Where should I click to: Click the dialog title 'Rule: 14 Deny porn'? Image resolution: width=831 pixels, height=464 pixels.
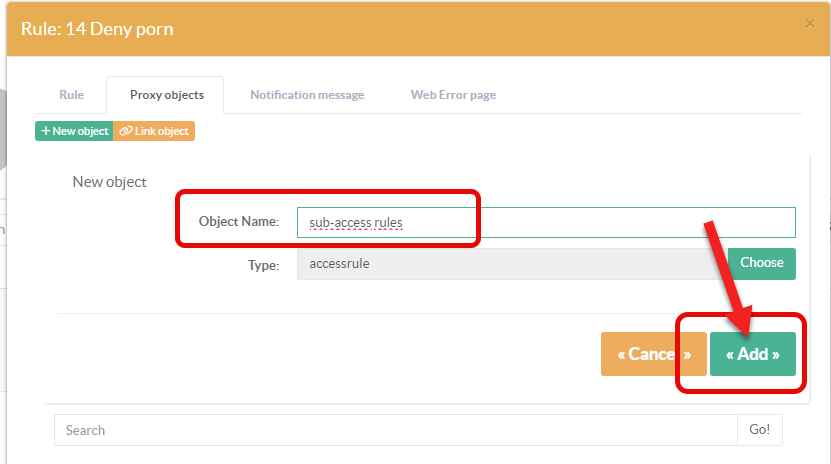pyautogui.click(x=97, y=29)
